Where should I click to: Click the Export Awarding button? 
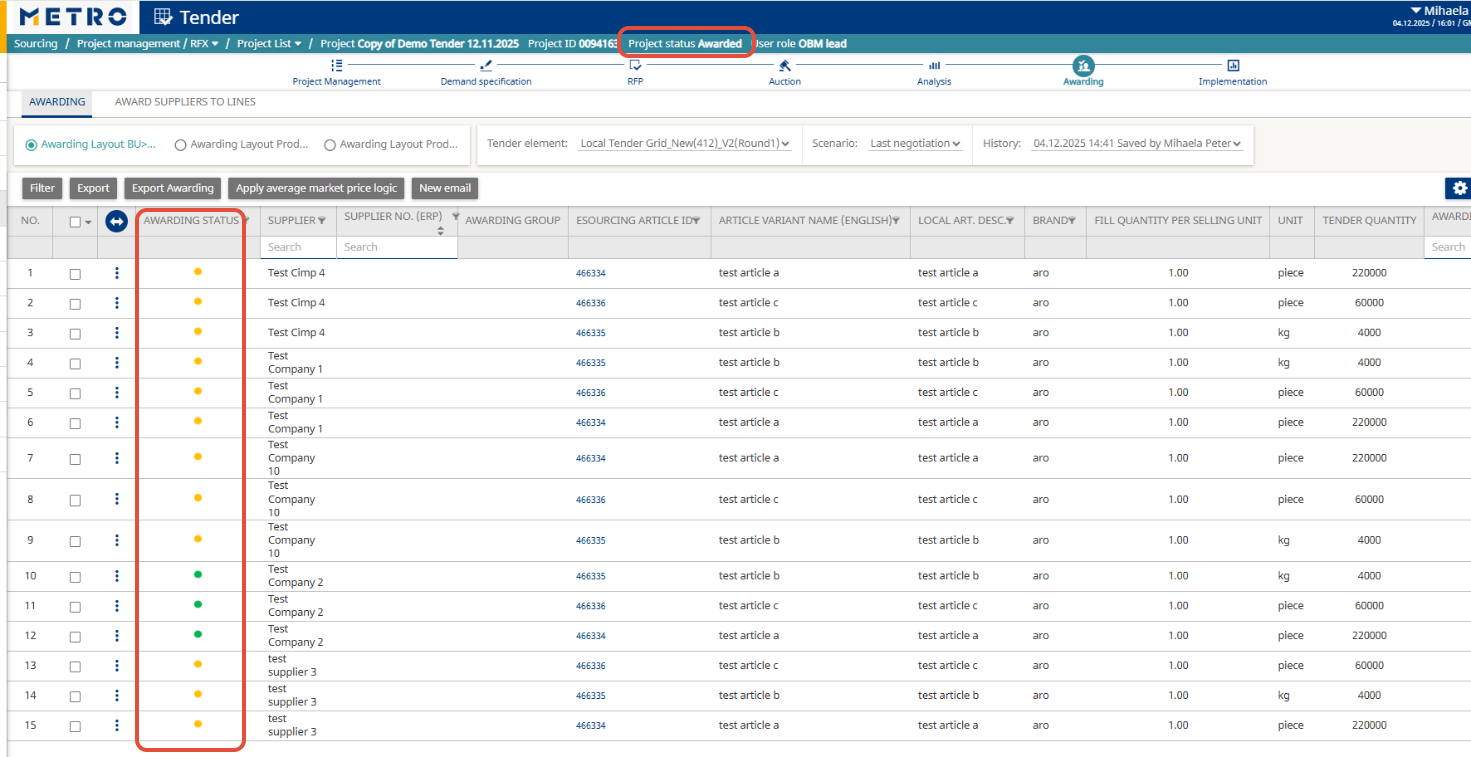173,188
